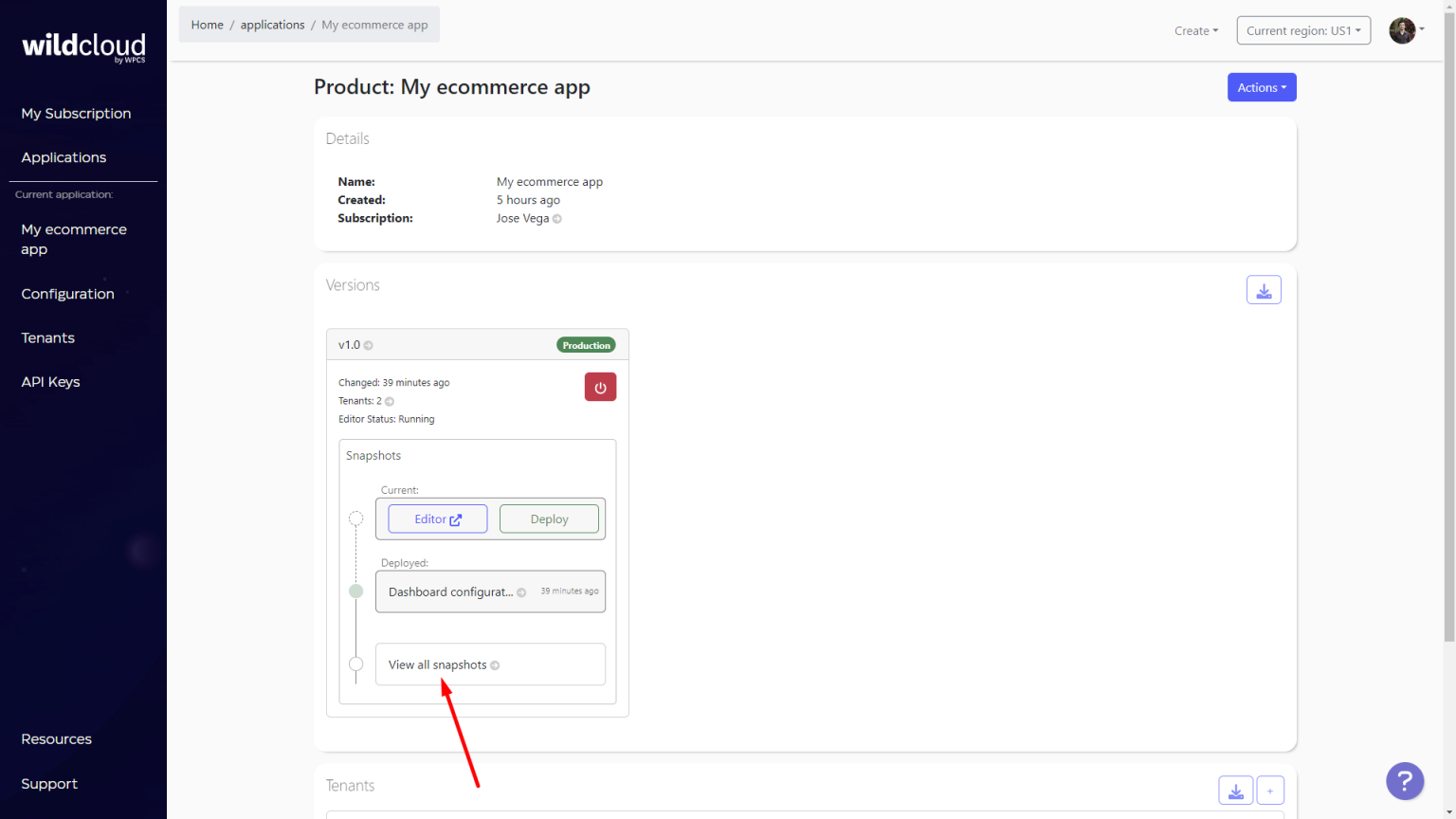Open the Editor in a new tab
The height and width of the screenshot is (819, 1456).
tap(437, 519)
